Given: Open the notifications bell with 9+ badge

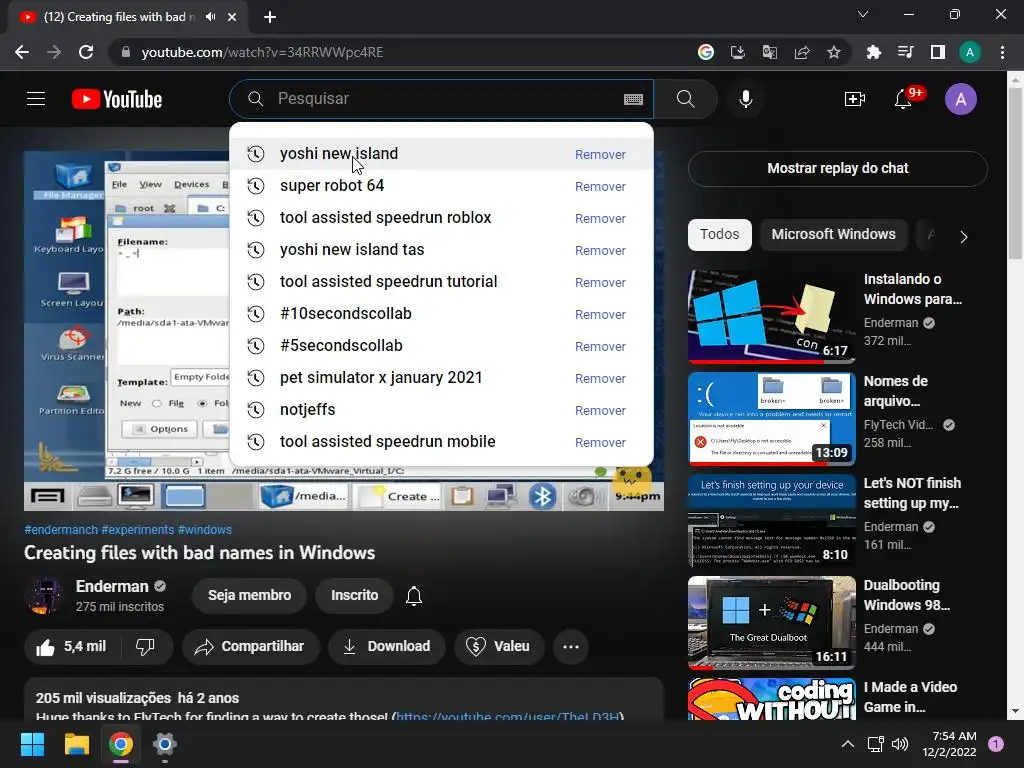Looking at the screenshot, I should (904, 99).
